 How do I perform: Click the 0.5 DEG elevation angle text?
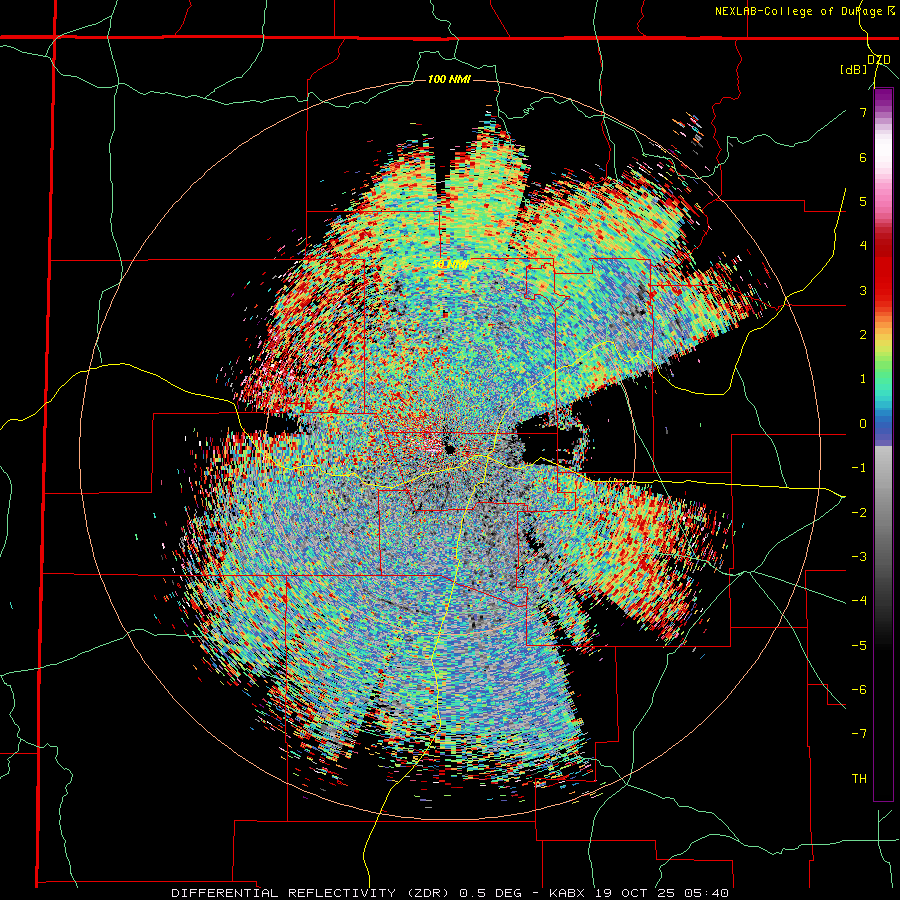point(492,893)
